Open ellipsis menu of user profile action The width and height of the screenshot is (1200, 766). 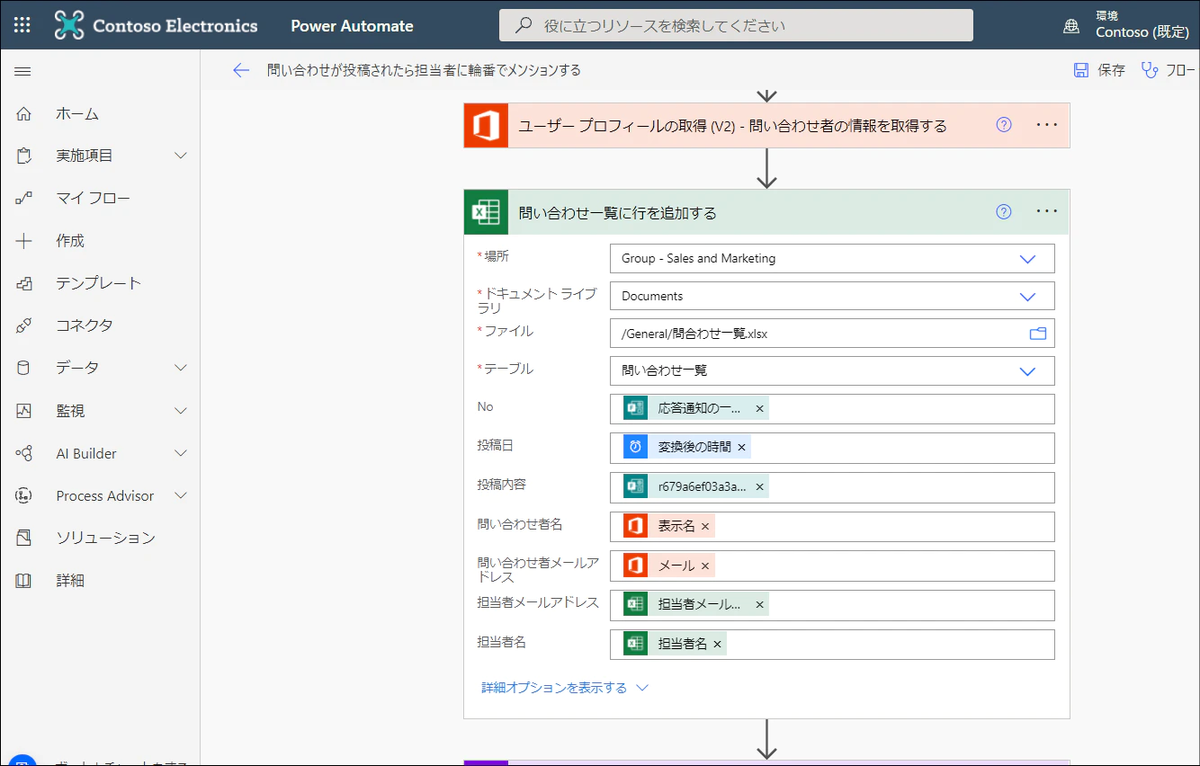tap(1047, 125)
